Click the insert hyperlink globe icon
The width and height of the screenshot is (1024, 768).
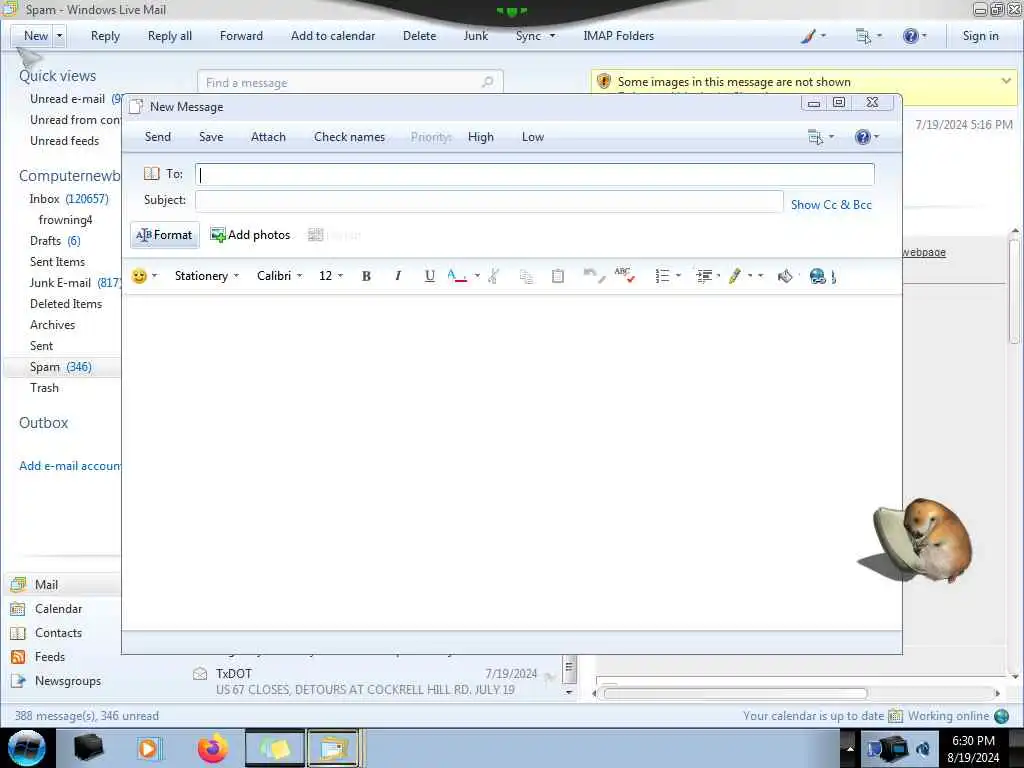(818, 276)
